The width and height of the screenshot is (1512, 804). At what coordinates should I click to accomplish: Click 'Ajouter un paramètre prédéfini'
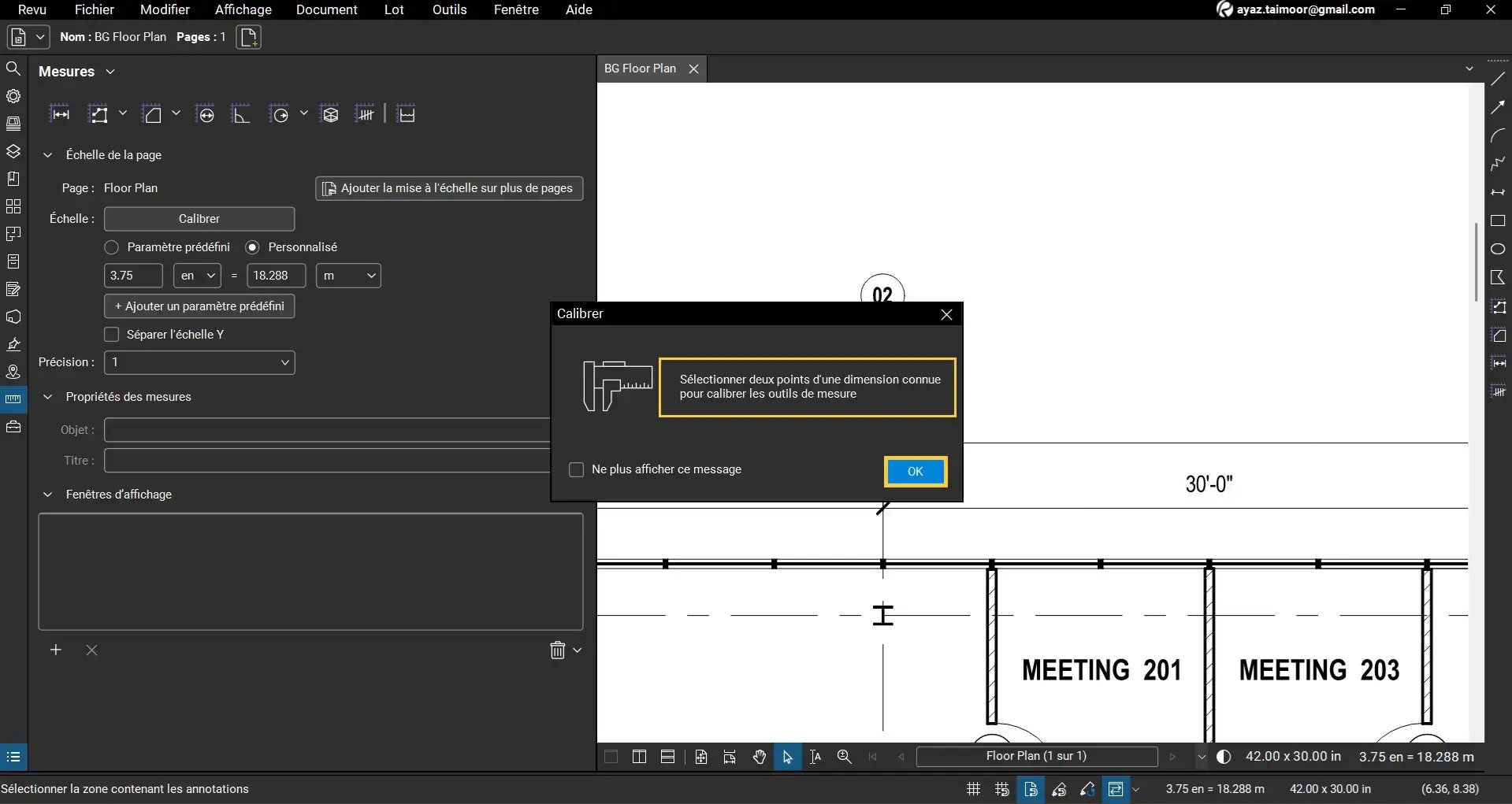pyautogui.click(x=199, y=306)
